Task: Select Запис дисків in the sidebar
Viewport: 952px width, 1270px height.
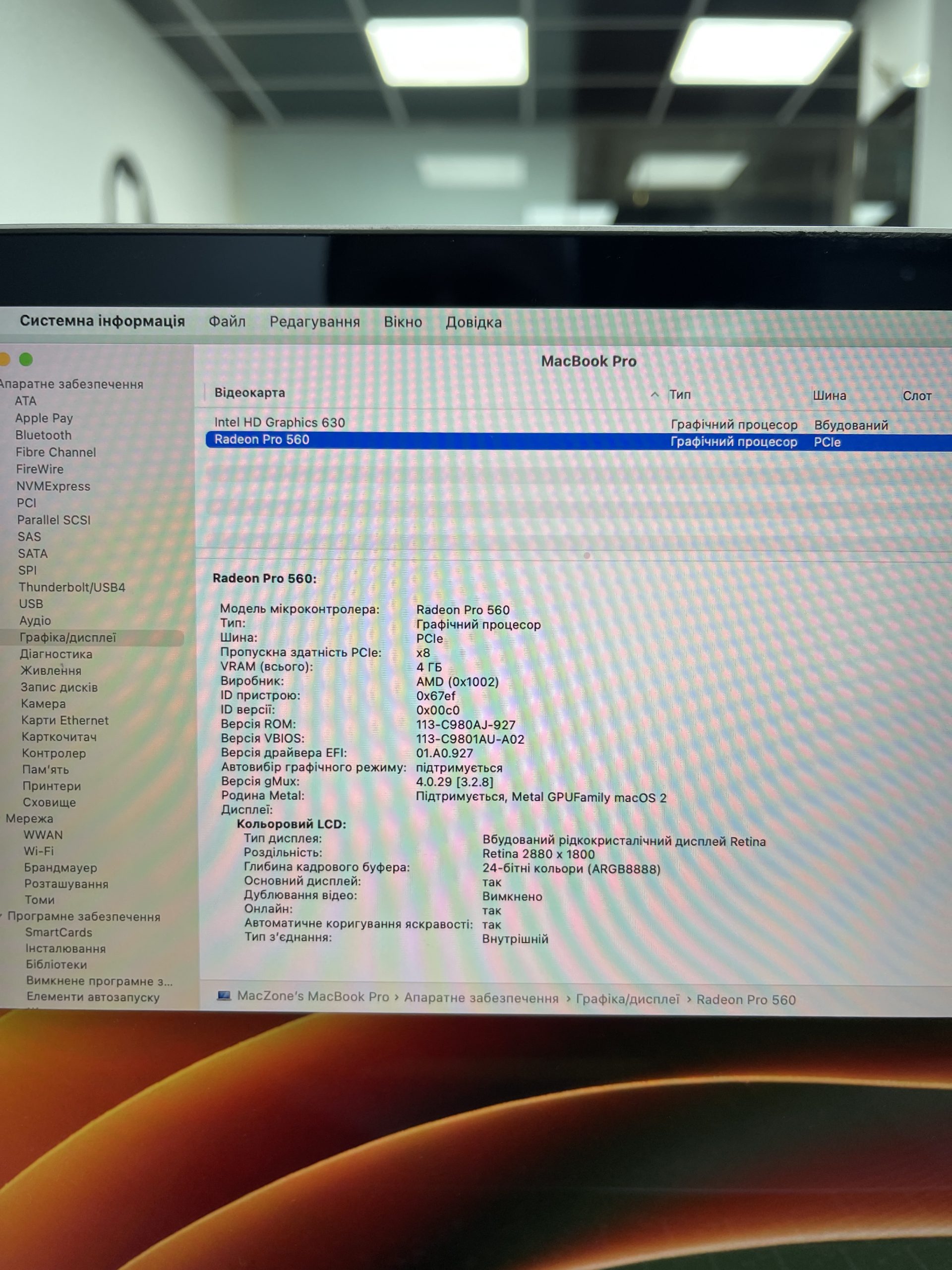Action: [x=59, y=687]
